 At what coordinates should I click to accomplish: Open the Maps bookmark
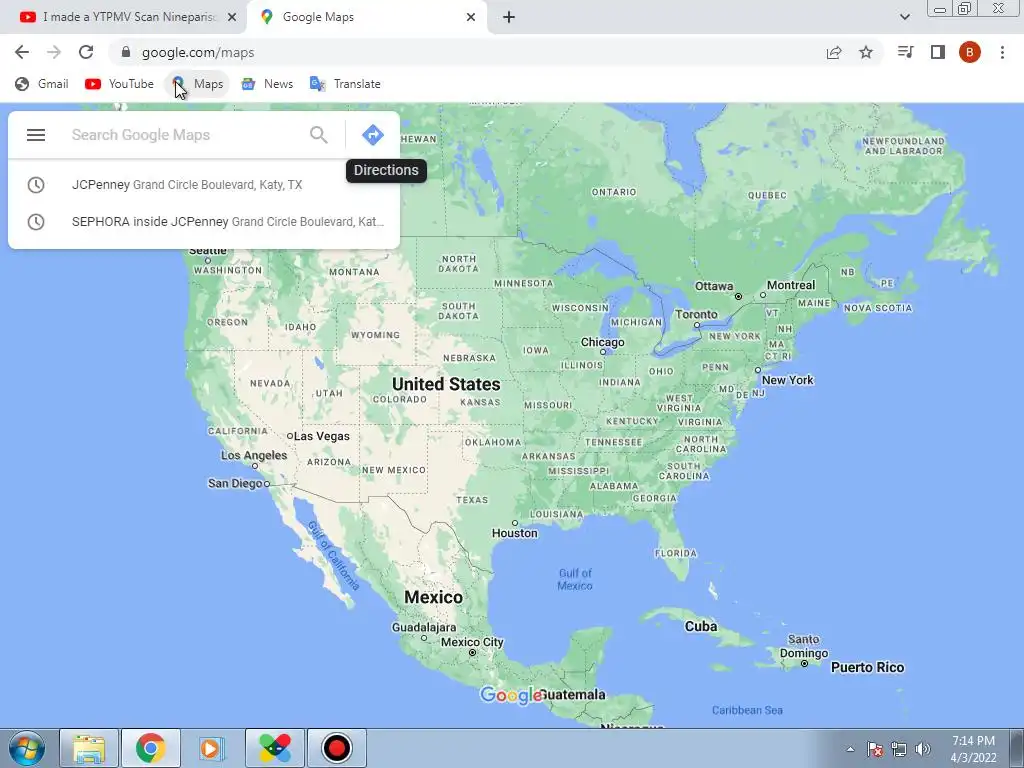[198, 84]
